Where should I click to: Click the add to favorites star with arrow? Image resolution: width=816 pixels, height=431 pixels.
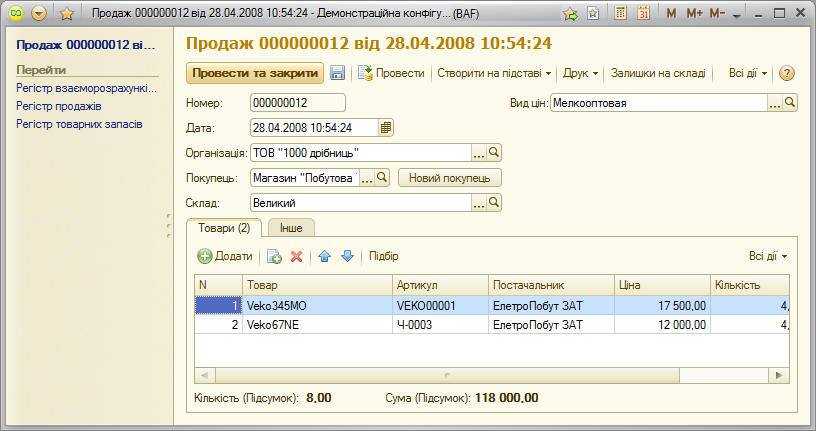570,14
